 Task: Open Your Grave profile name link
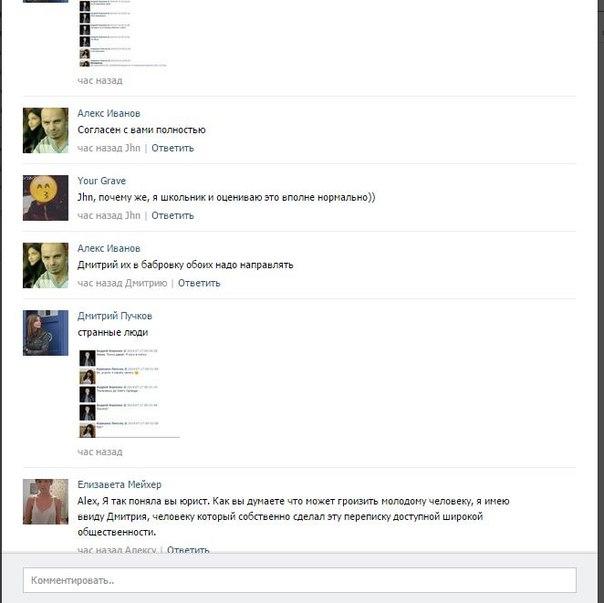tap(101, 181)
